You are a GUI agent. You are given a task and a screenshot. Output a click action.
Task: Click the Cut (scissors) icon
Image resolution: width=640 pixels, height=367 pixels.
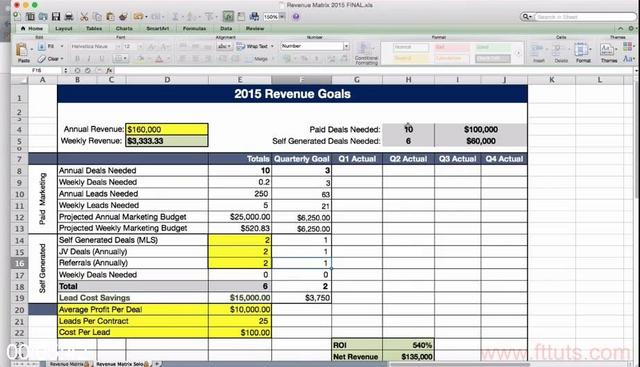(84, 17)
